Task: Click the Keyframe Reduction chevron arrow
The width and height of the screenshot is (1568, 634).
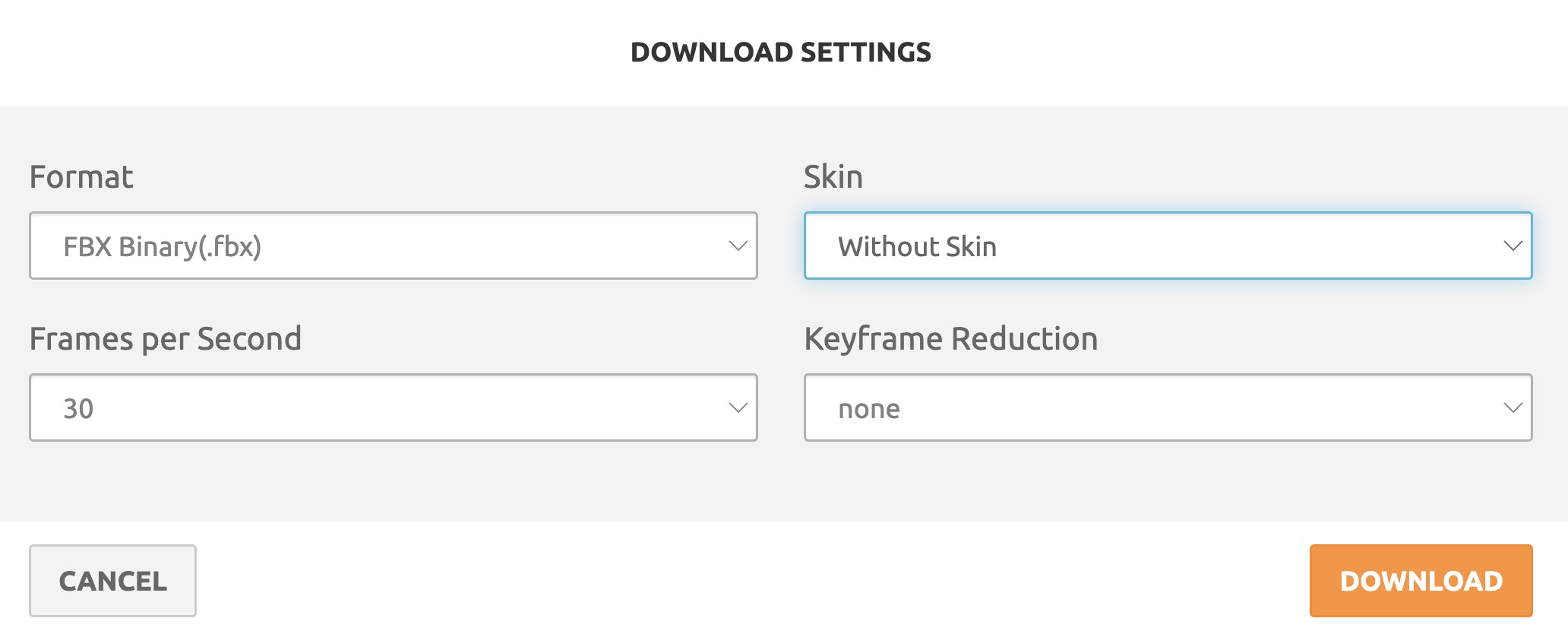Action: click(x=1513, y=408)
